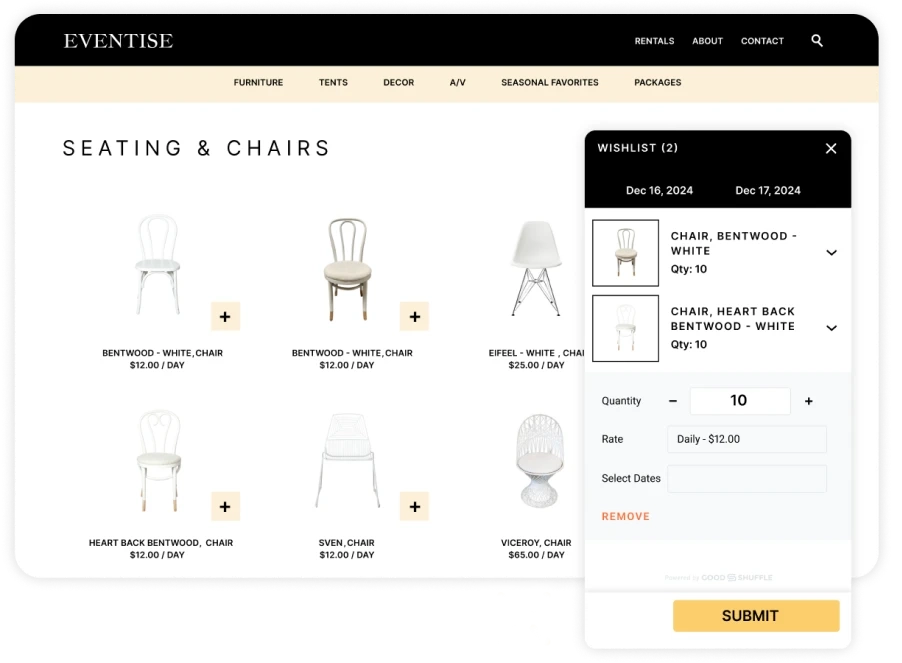The image size is (902, 663).
Task: Open the search icon in the header
Action: coord(816,41)
